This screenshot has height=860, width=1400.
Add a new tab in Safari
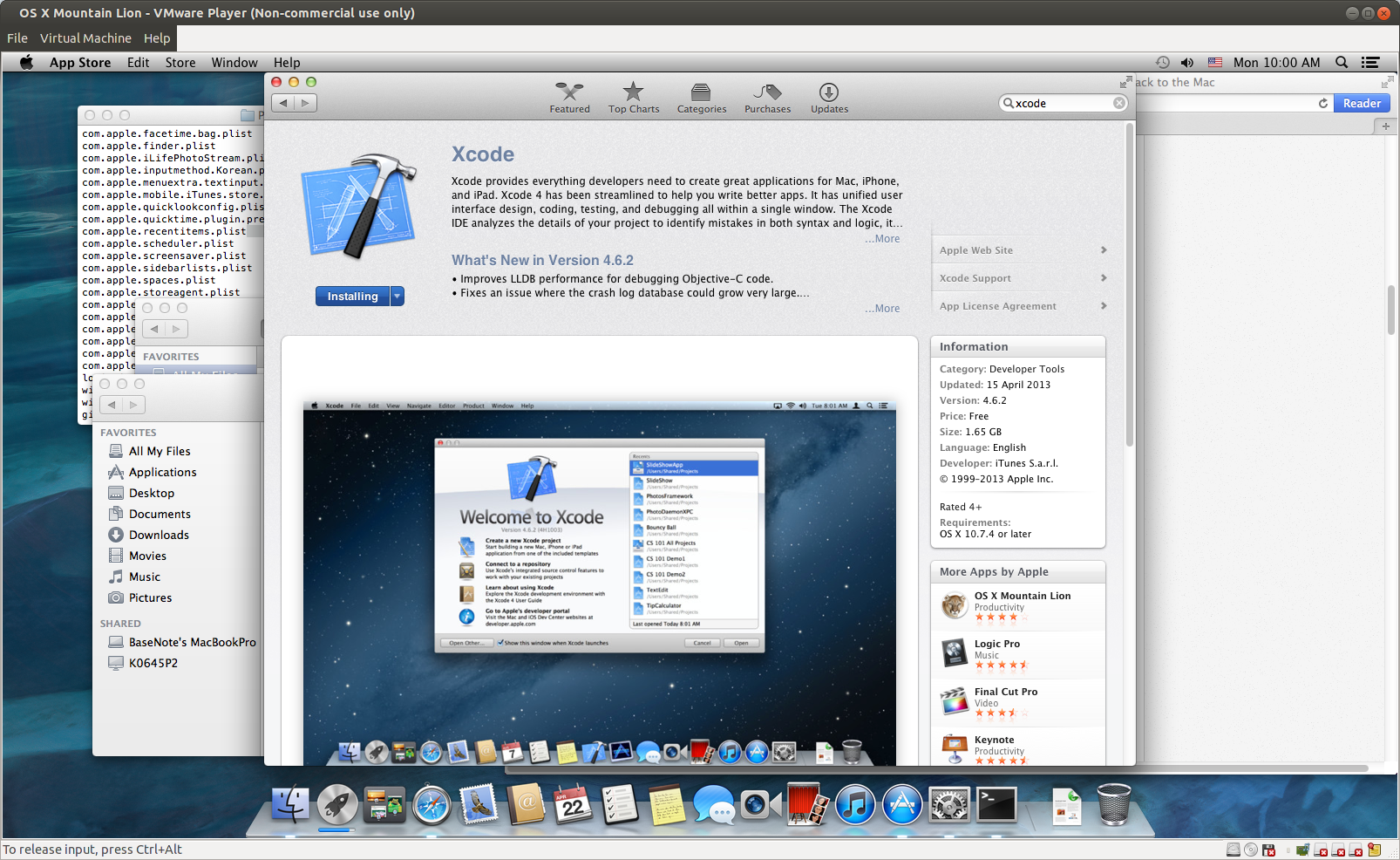point(1386,126)
